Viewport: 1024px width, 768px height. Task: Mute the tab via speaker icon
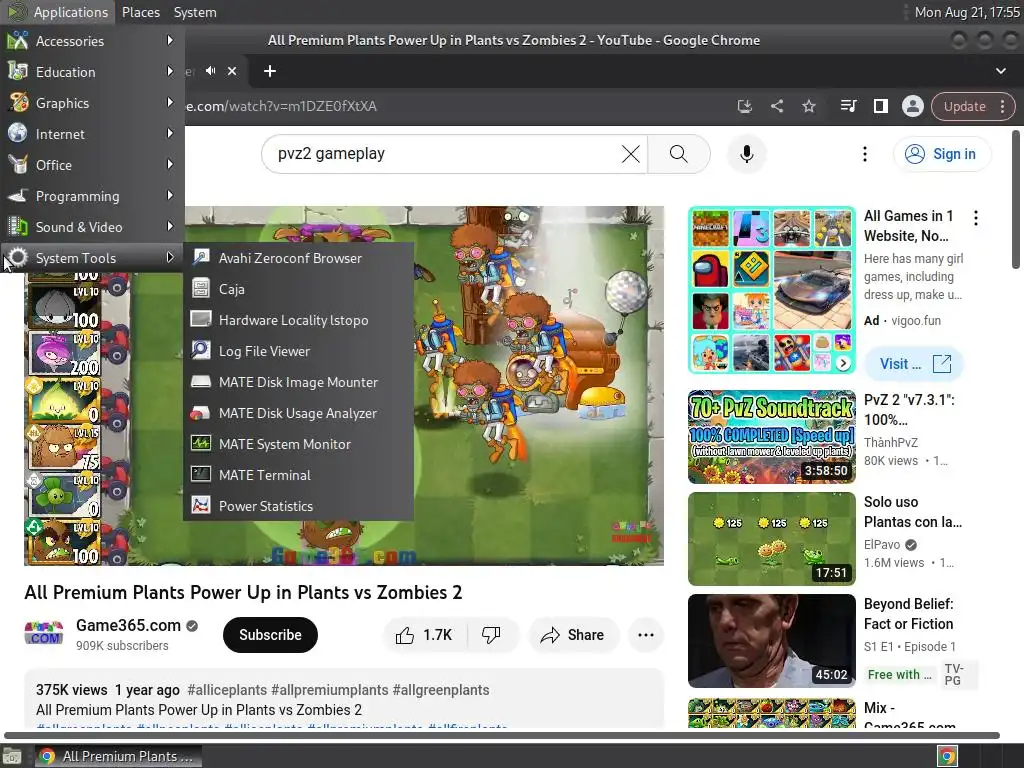210,71
